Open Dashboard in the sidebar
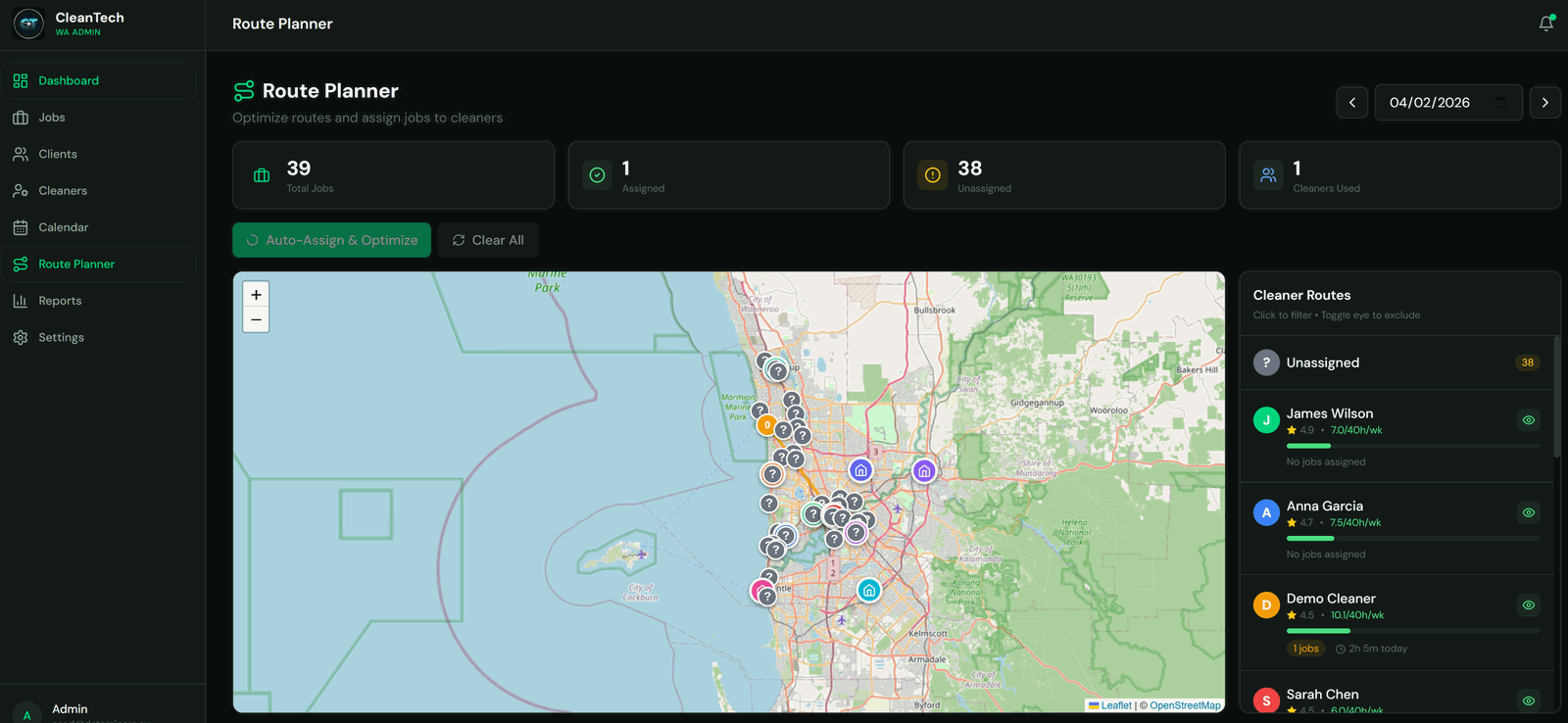1568x723 pixels. click(98, 80)
